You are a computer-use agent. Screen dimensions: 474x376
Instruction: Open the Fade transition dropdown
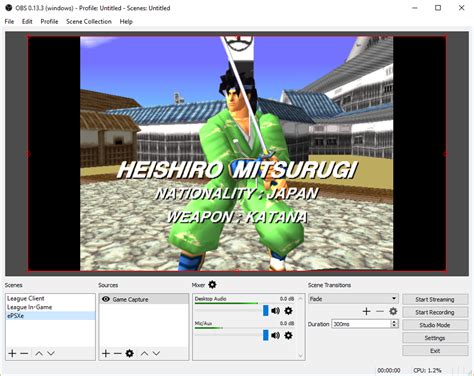tap(353, 299)
